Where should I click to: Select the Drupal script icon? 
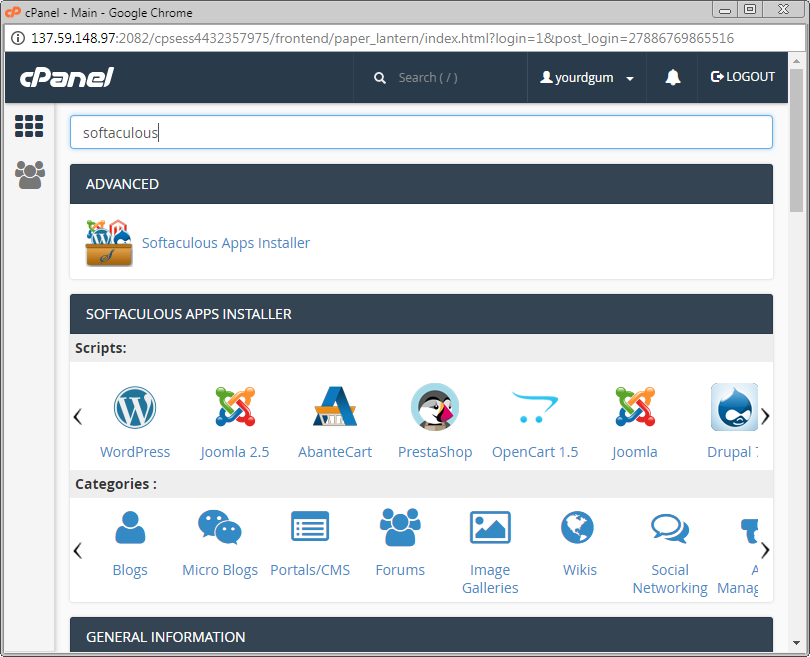(x=734, y=407)
